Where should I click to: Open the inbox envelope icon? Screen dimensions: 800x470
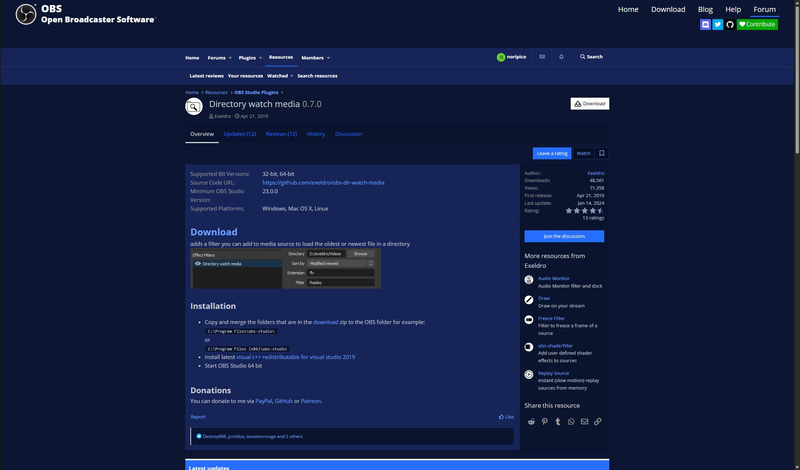coord(542,57)
